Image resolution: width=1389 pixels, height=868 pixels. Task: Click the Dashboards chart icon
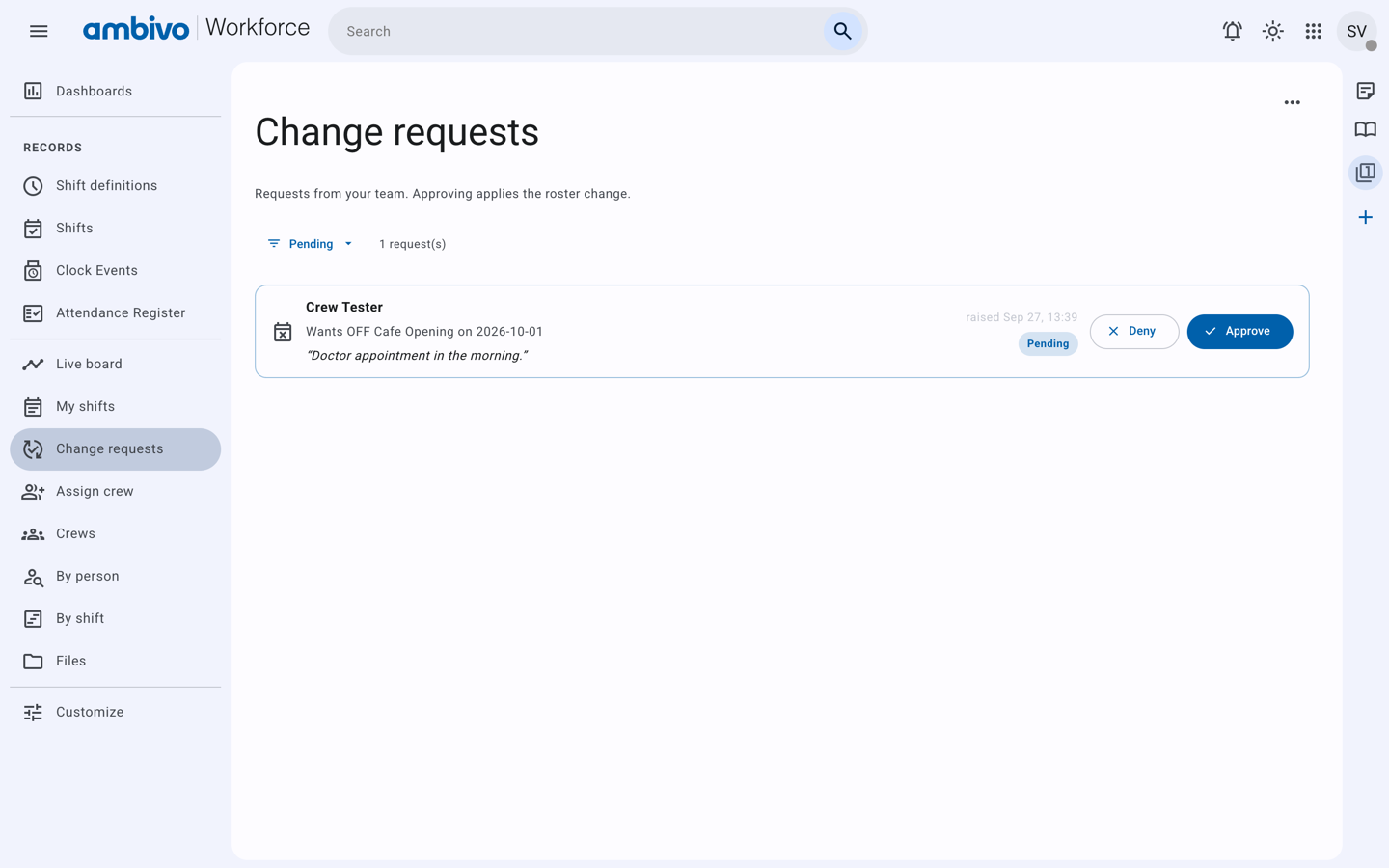point(33,91)
